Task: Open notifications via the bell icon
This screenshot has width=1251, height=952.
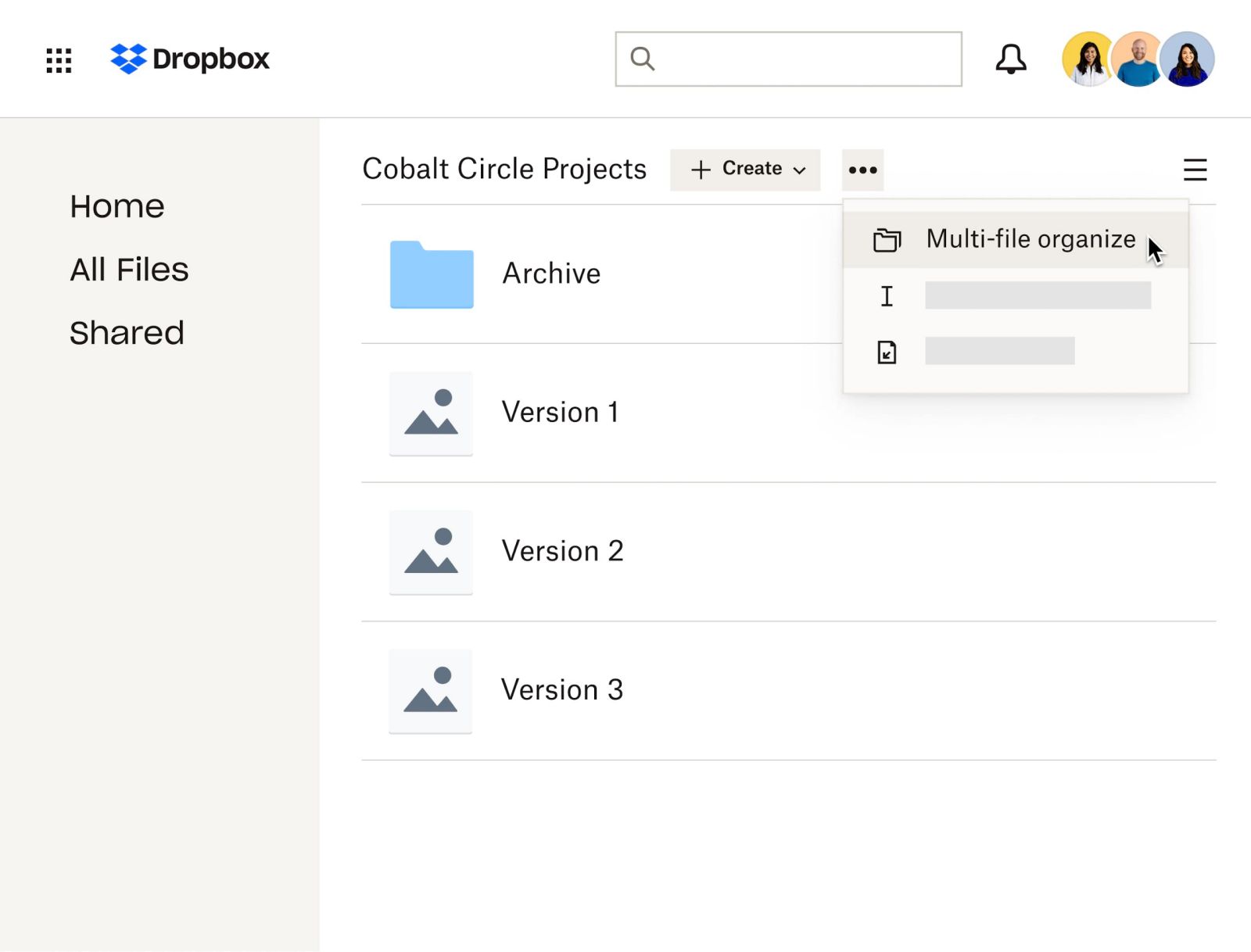Action: click(x=1012, y=59)
